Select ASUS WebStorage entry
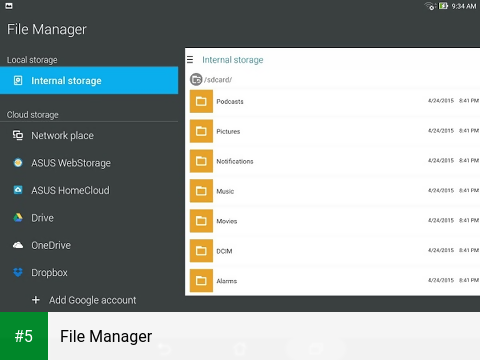 (x=89, y=163)
